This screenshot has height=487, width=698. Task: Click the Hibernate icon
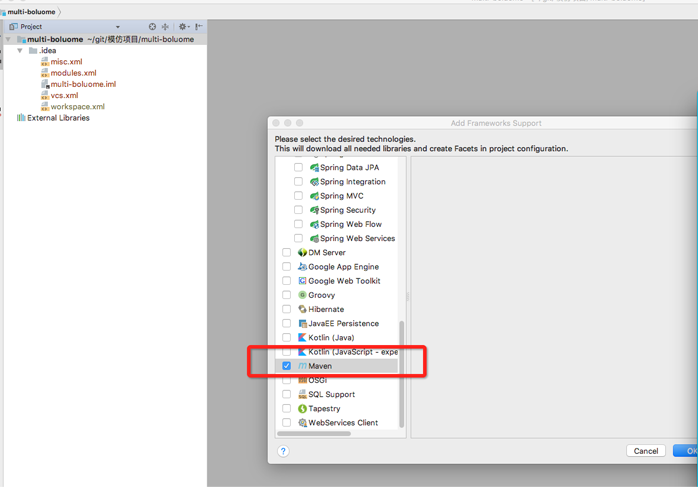coord(302,309)
